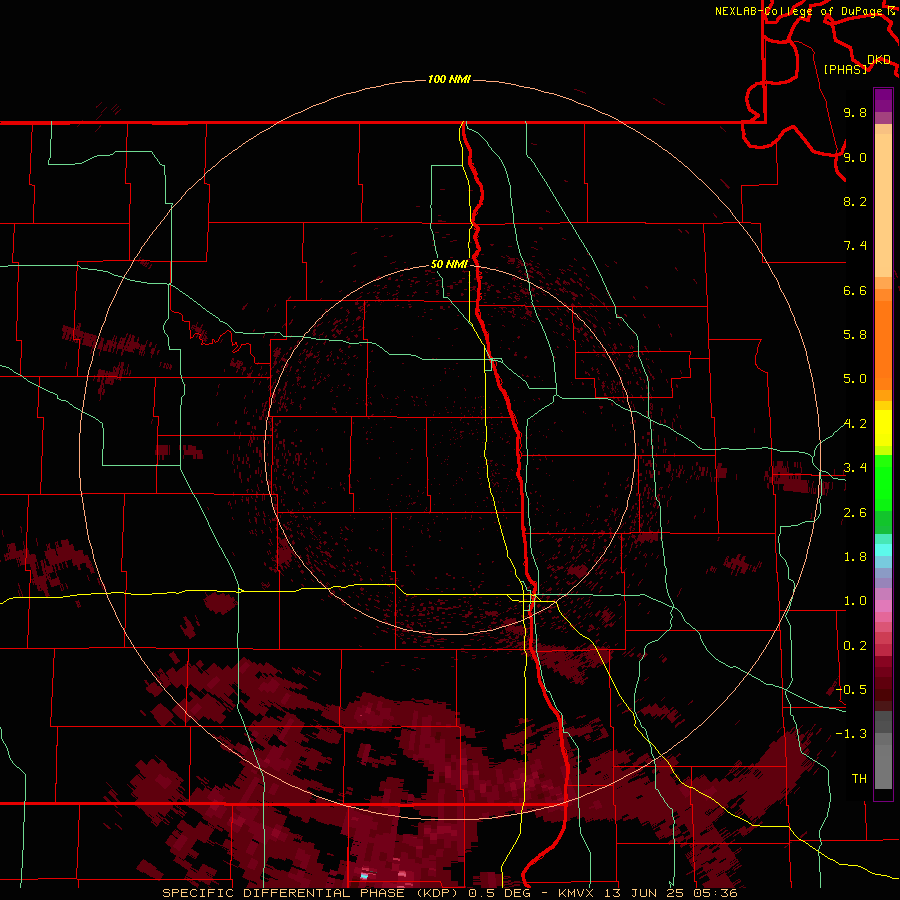Select the 0.2 value on the color scale
900x900 pixels.
pyautogui.click(x=855, y=646)
